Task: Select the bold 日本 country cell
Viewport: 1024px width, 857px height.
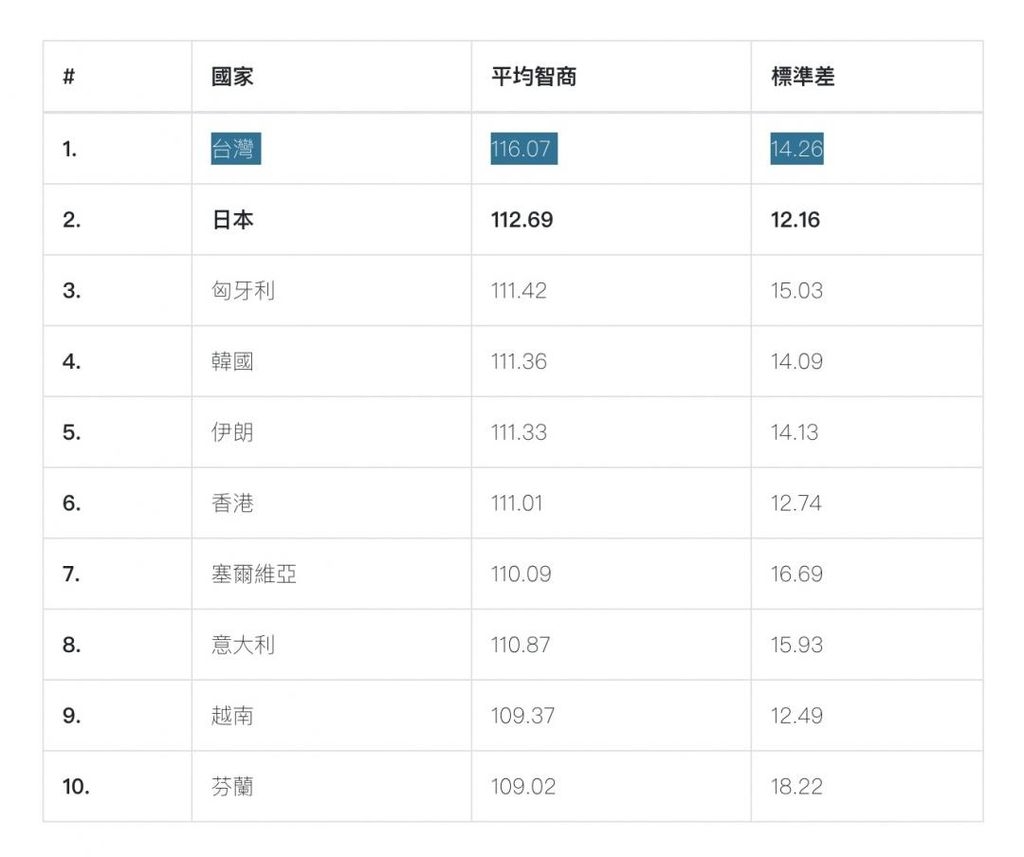Action: pos(232,220)
